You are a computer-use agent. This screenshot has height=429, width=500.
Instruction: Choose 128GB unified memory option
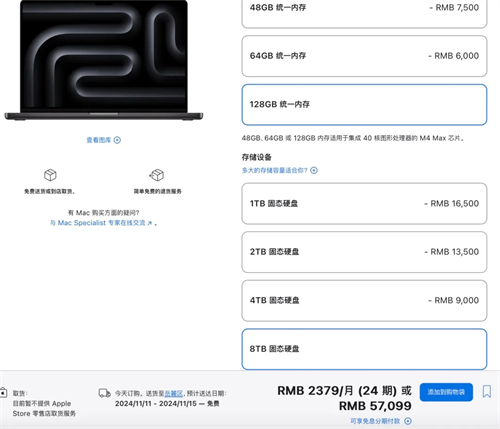[x=364, y=105]
